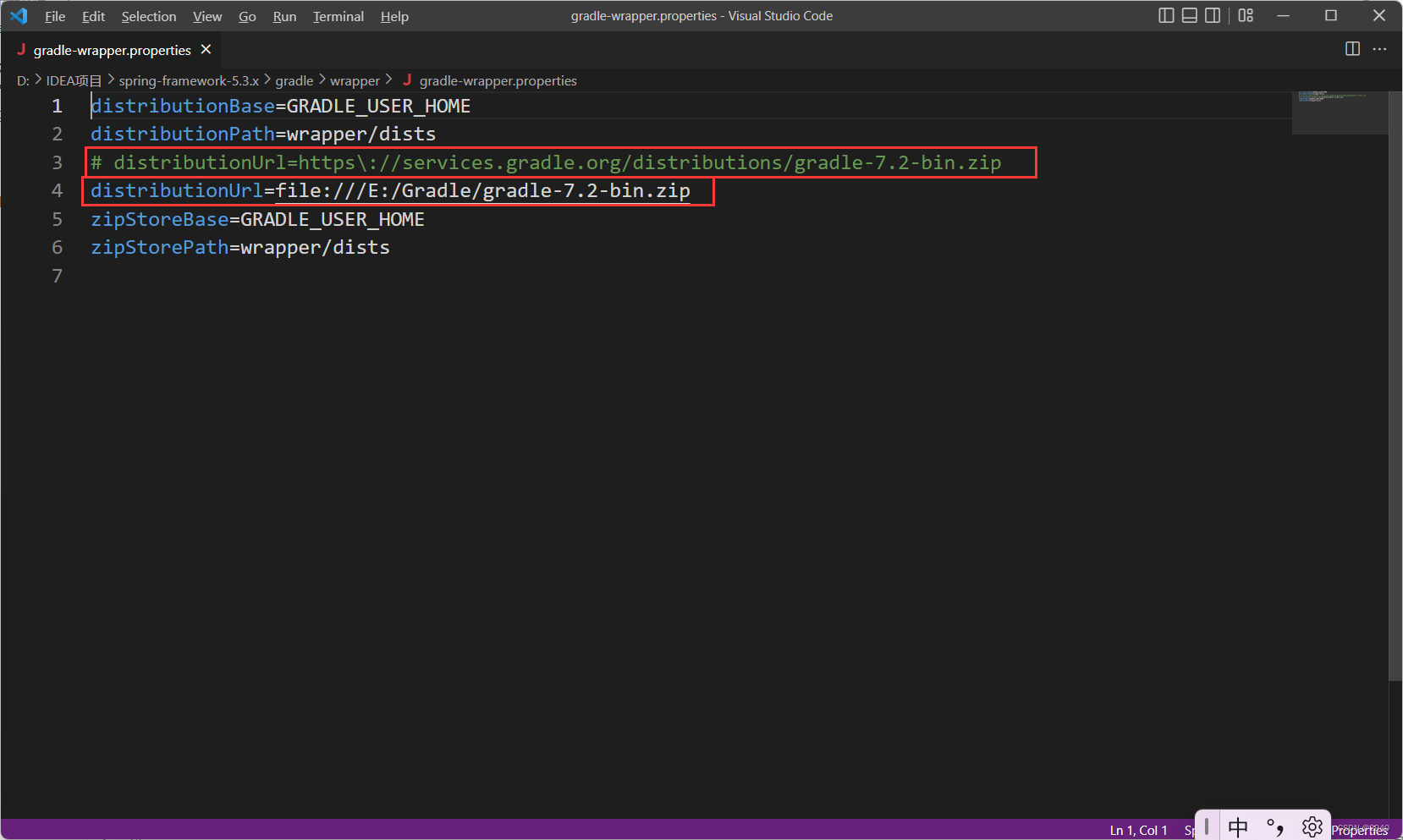Image resolution: width=1403 pixels, height=840 pixels.
Task: Click distributionBase=GRADLE_USER_HOME text
Action: [x=280, y=106]
